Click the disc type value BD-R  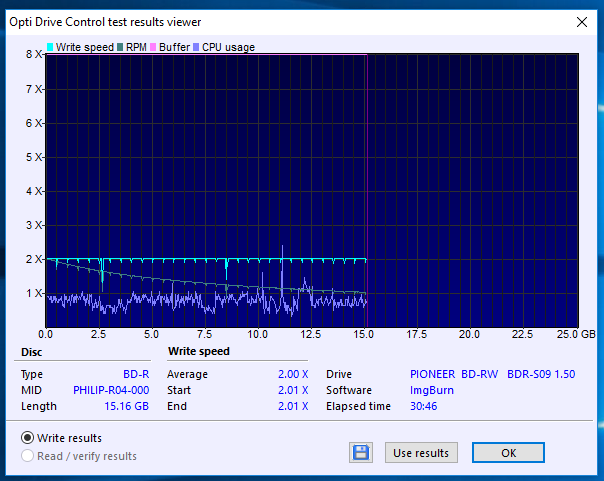(x=136, y=374)
